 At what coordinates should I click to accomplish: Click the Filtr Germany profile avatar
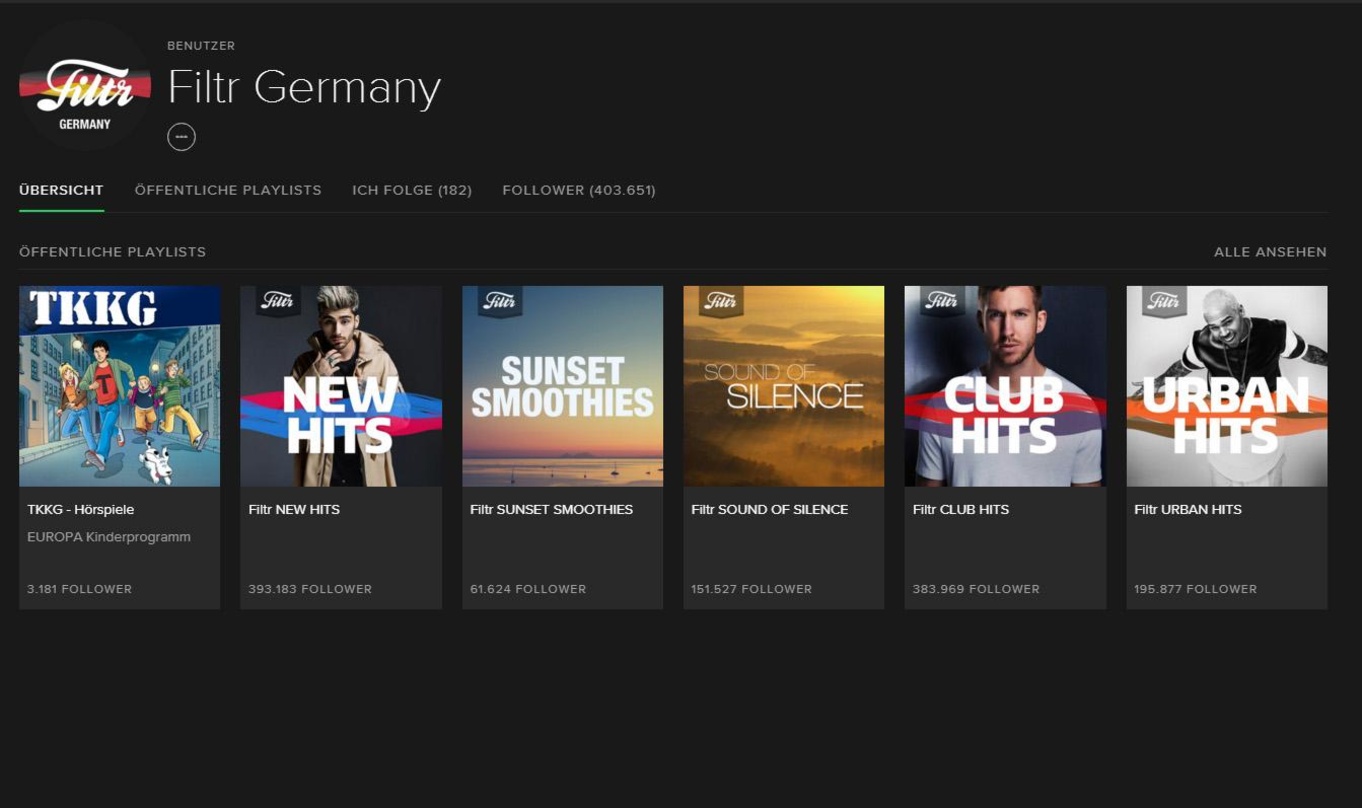click(x=85, y=86)
